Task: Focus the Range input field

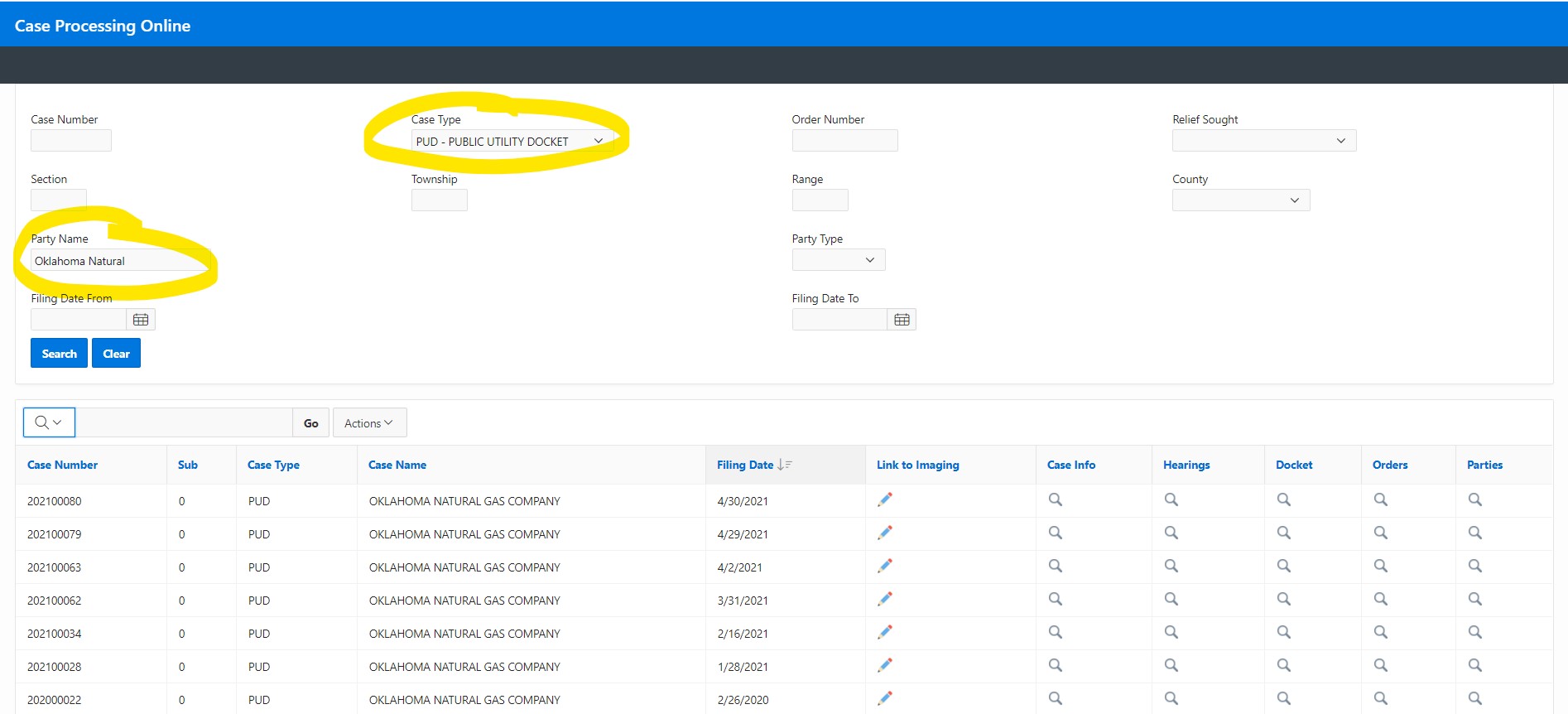Action: point(820,200)
